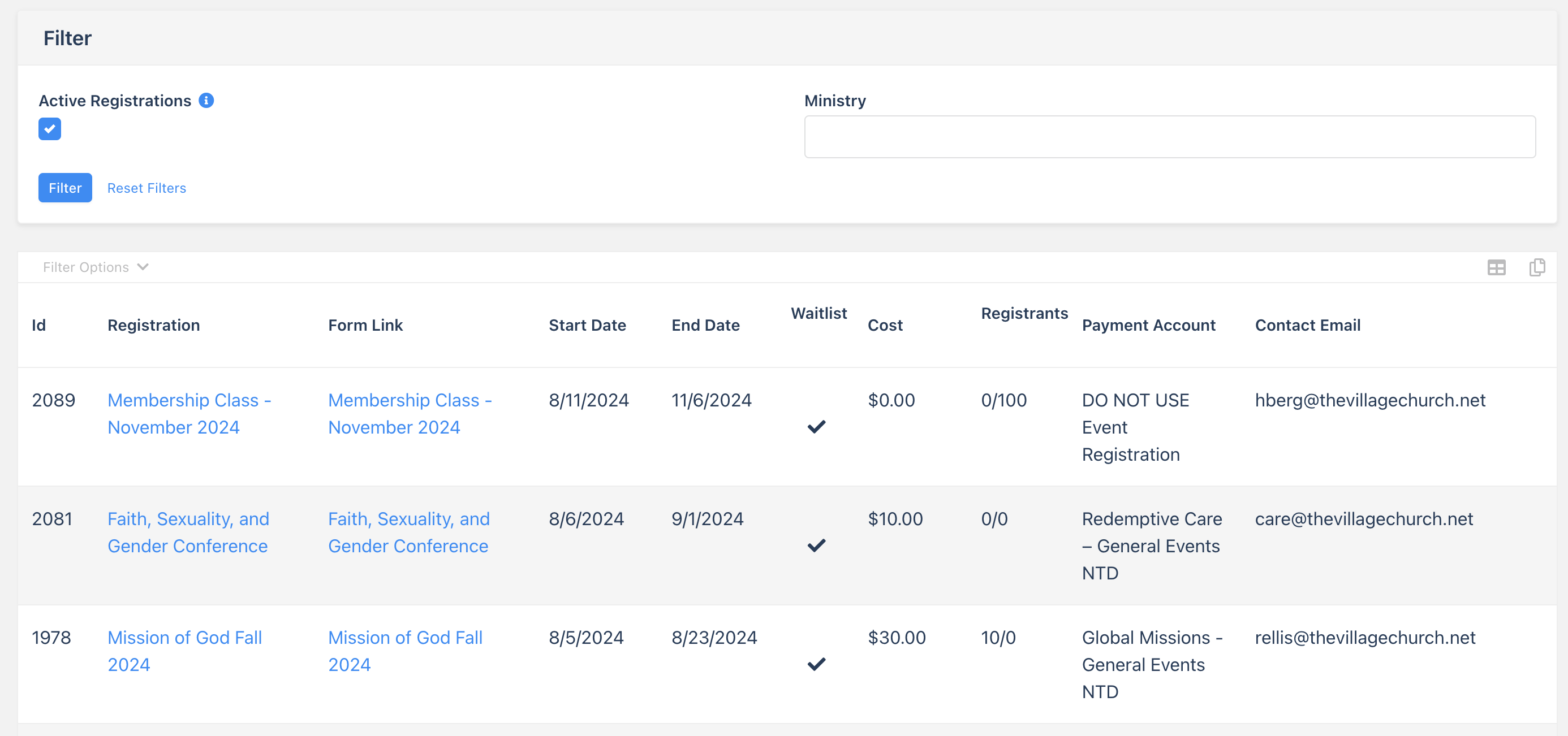This screenshot has width=1568, height=736.
Task: Click the End Date column header
Action: click(705, 326)
